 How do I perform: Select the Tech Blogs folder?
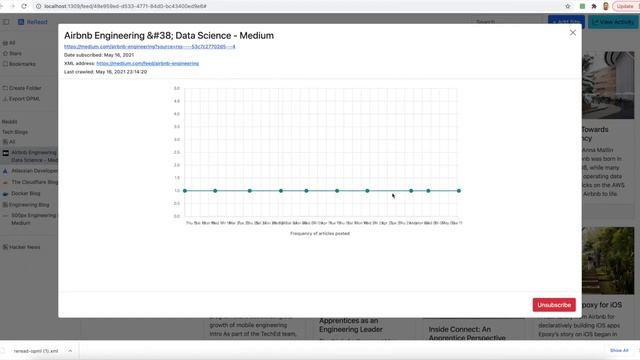tap(15, 132)
